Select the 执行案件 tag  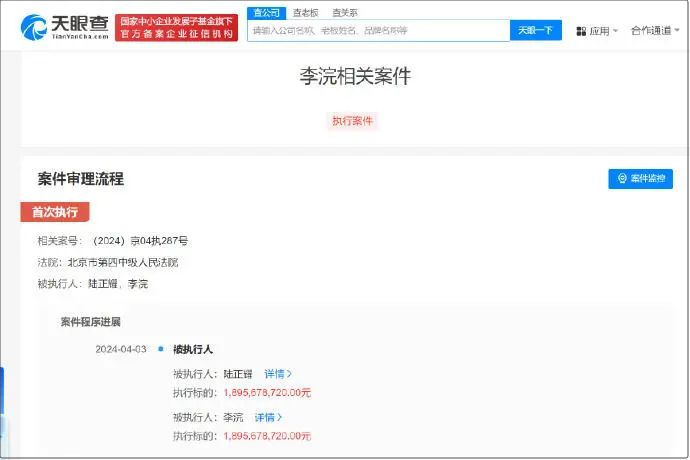pyautogui.click(x=352, y=121)
